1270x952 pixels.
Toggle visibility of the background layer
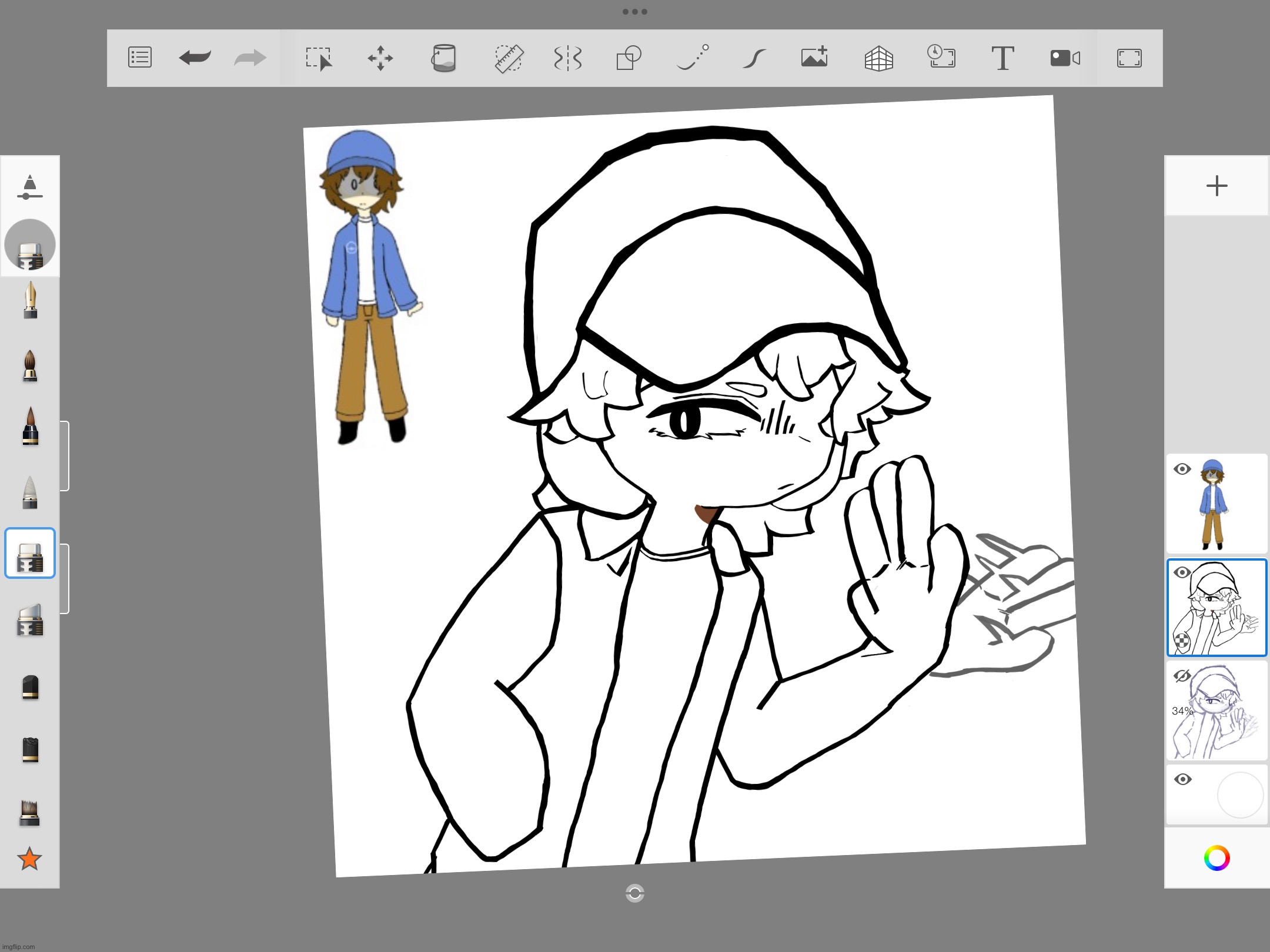pyautogui.click(x=1182, y=779)
